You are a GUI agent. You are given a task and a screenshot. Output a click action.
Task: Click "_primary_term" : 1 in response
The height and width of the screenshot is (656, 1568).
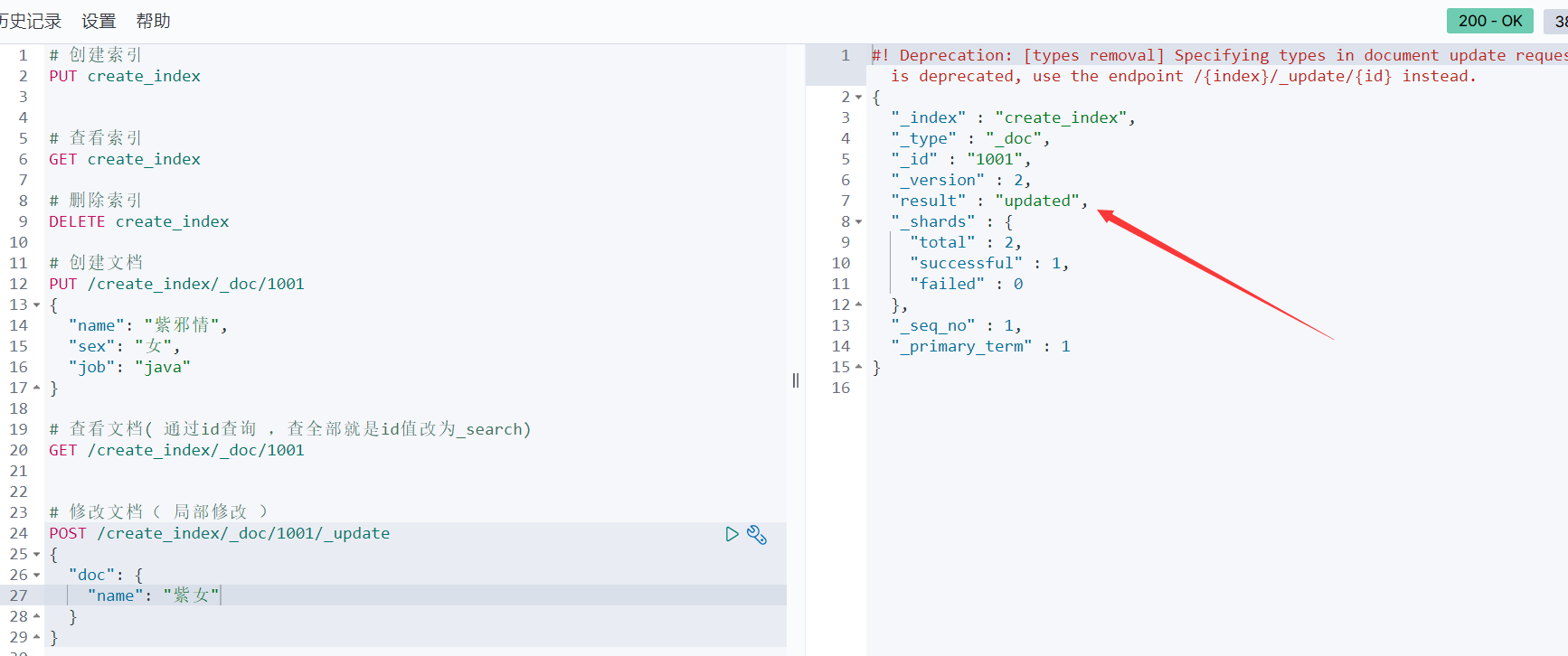tap(980, 346)
